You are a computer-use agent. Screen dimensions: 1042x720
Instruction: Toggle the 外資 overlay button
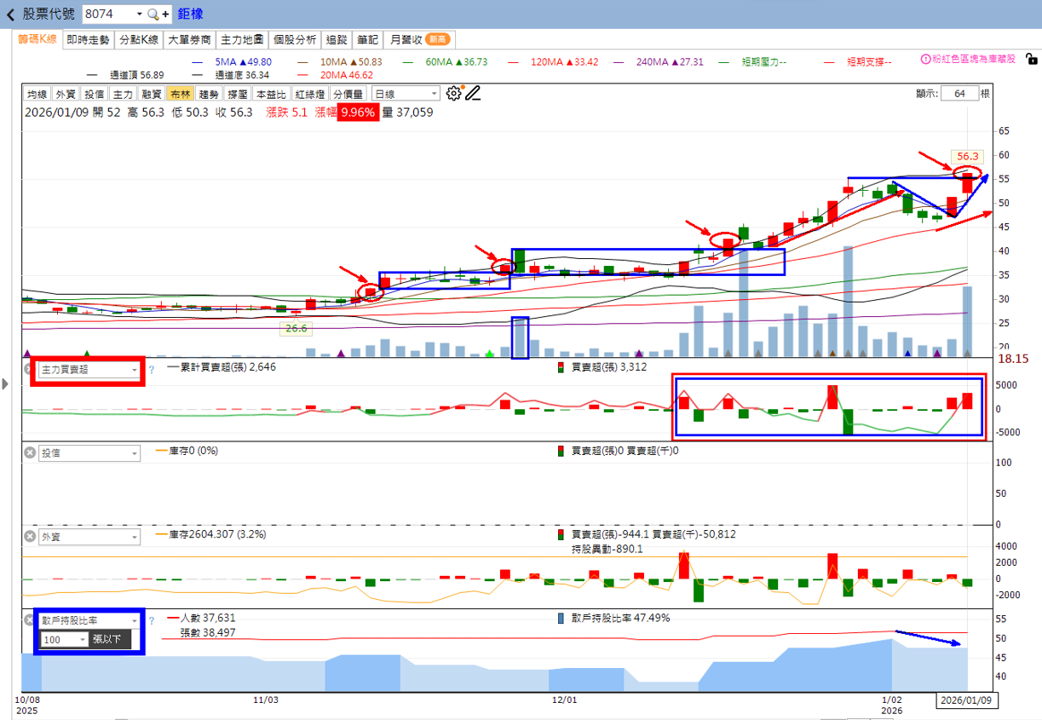click(x=66, y=94)
